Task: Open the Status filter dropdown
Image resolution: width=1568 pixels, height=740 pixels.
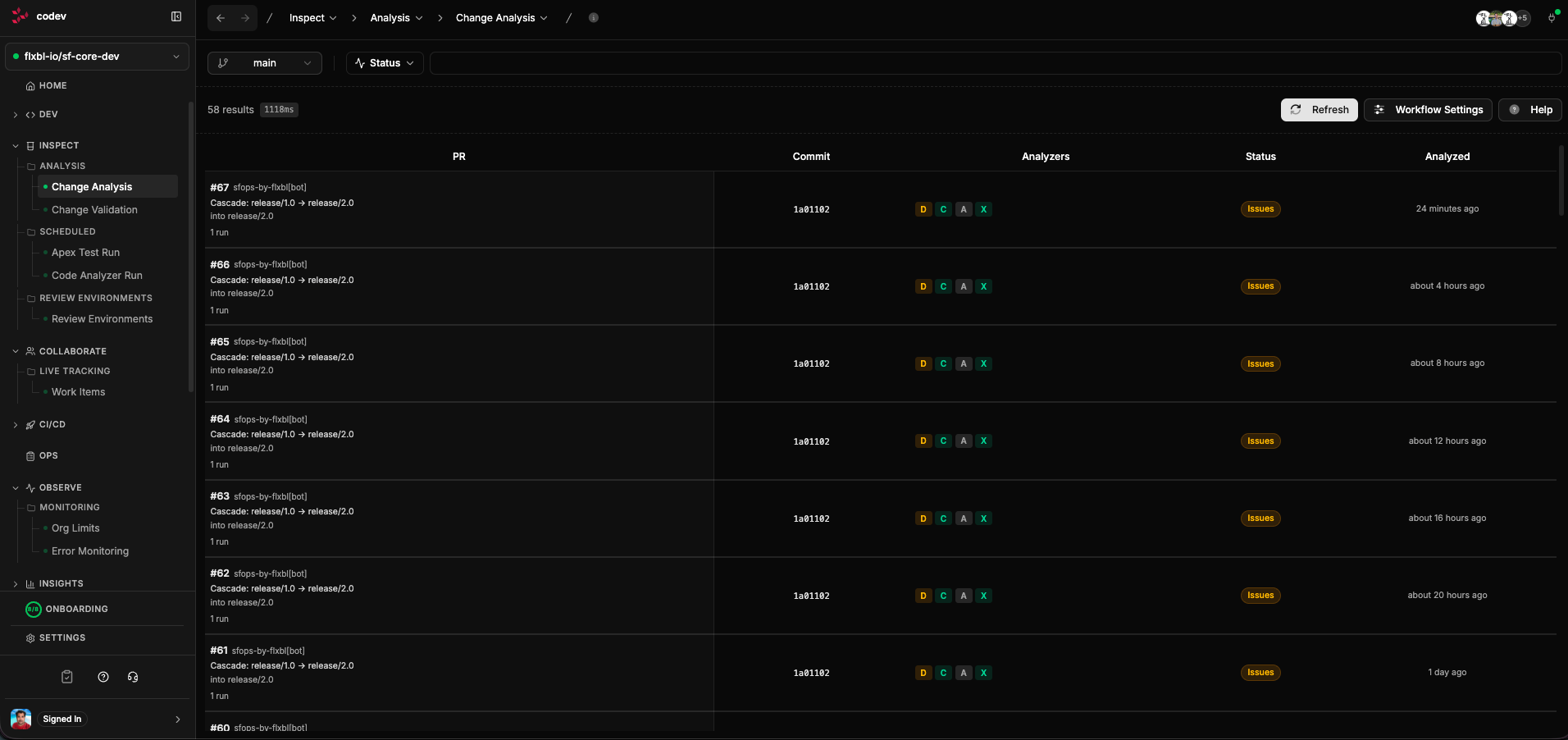Action: 384,63
